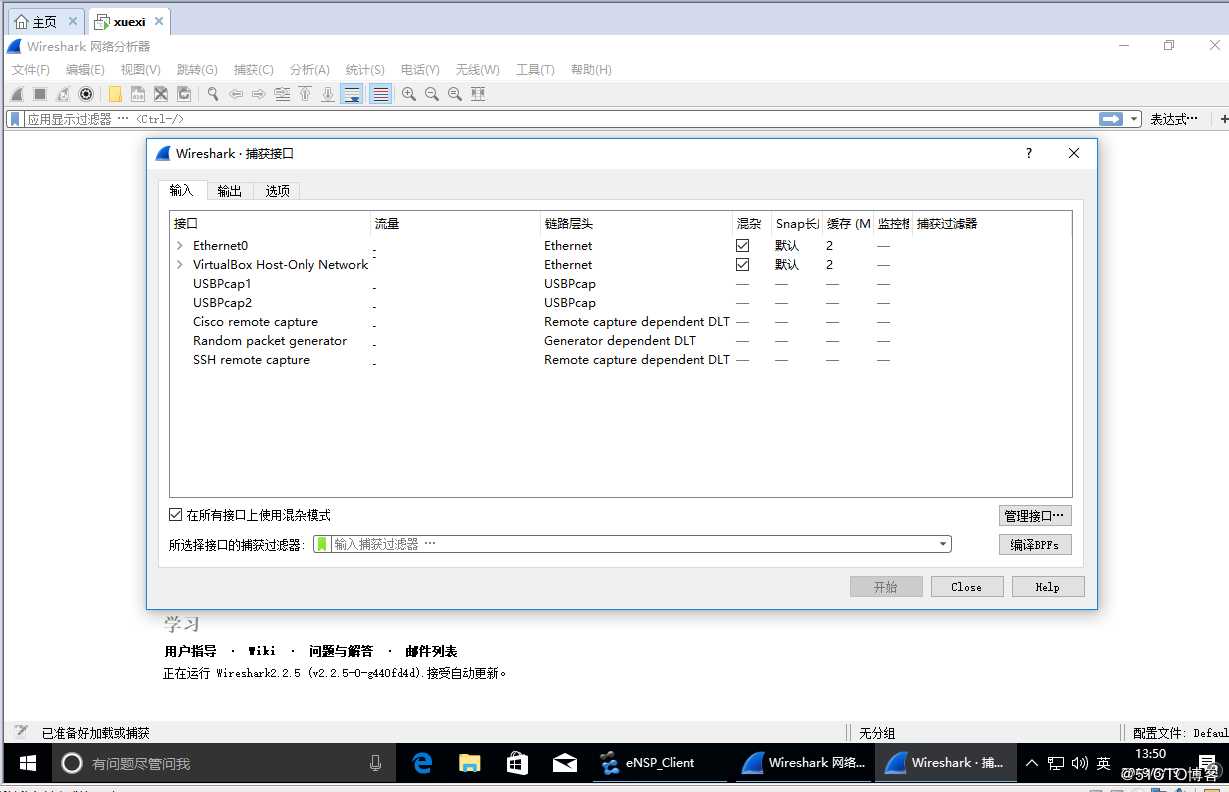Select SSH remote capture interface
1229x792 pixels.
pyautogui.click(x=620, y=360)
